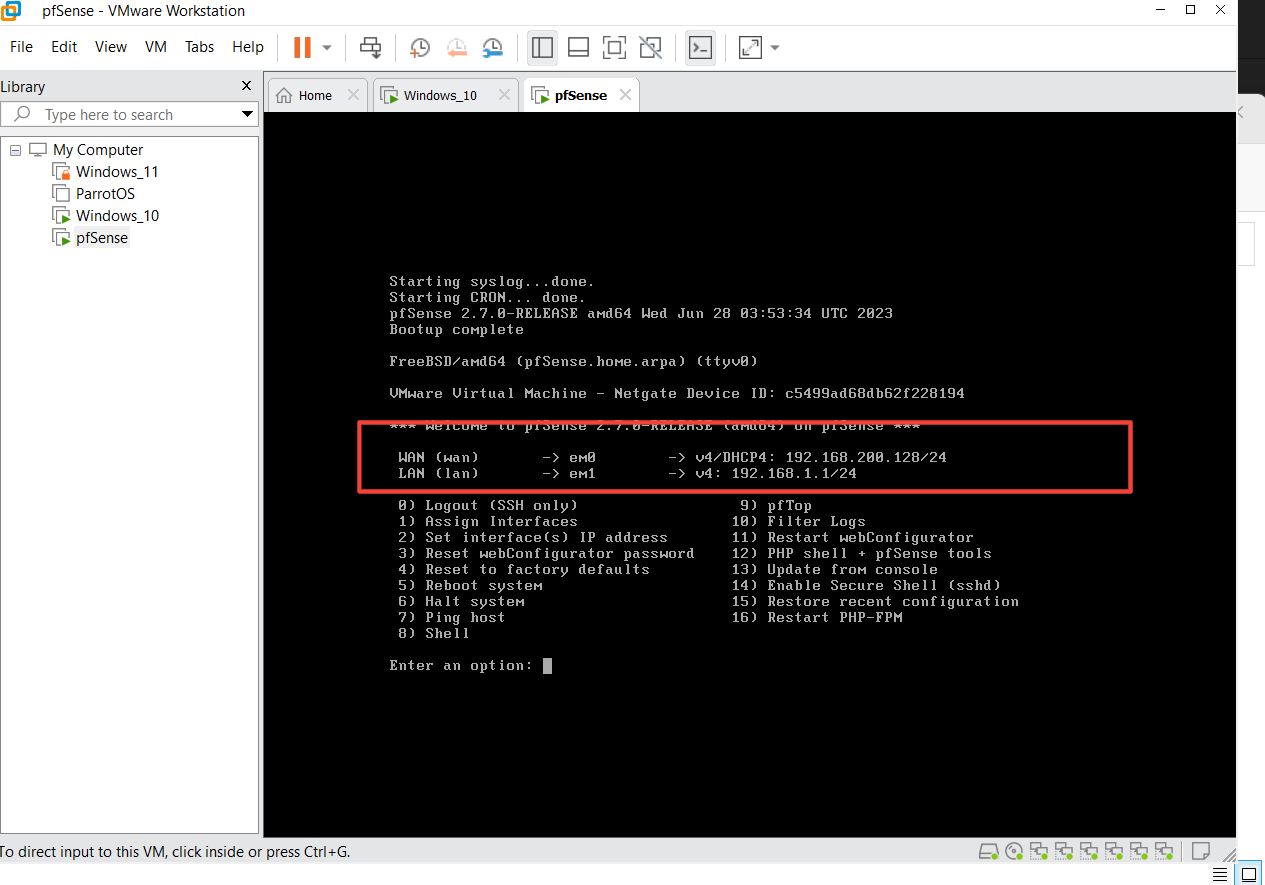This screenshot has width=1265, height=885.
Task: Click the 'Bootup complete' console line
Action: tap(456, 330)
